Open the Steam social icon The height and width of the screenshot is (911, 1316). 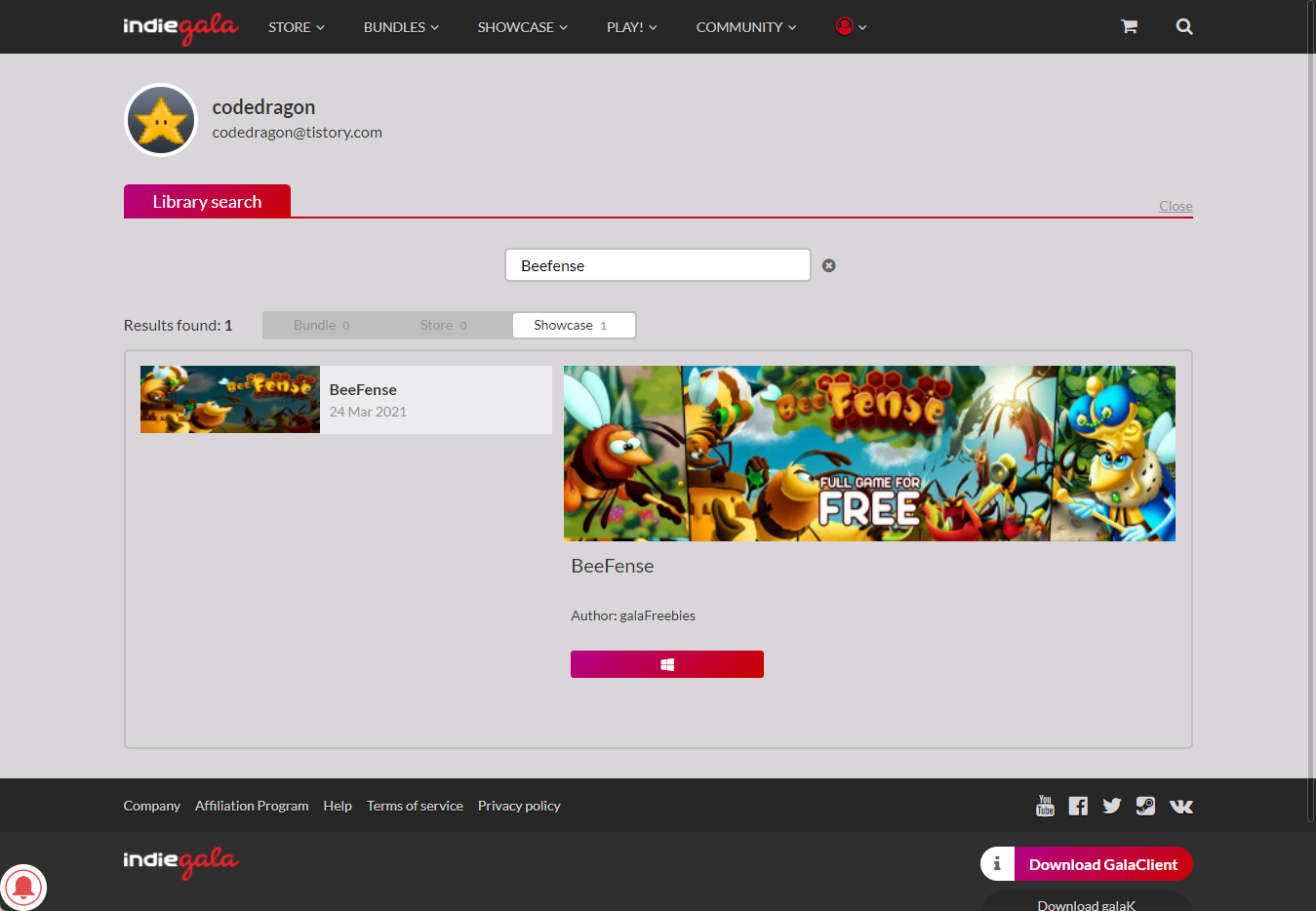point(1146,806)
